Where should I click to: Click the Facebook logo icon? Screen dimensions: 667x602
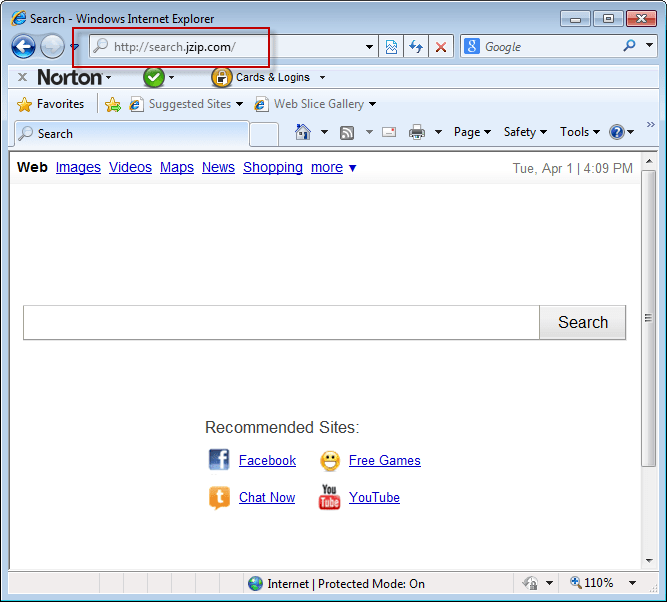tap(219, 460)
